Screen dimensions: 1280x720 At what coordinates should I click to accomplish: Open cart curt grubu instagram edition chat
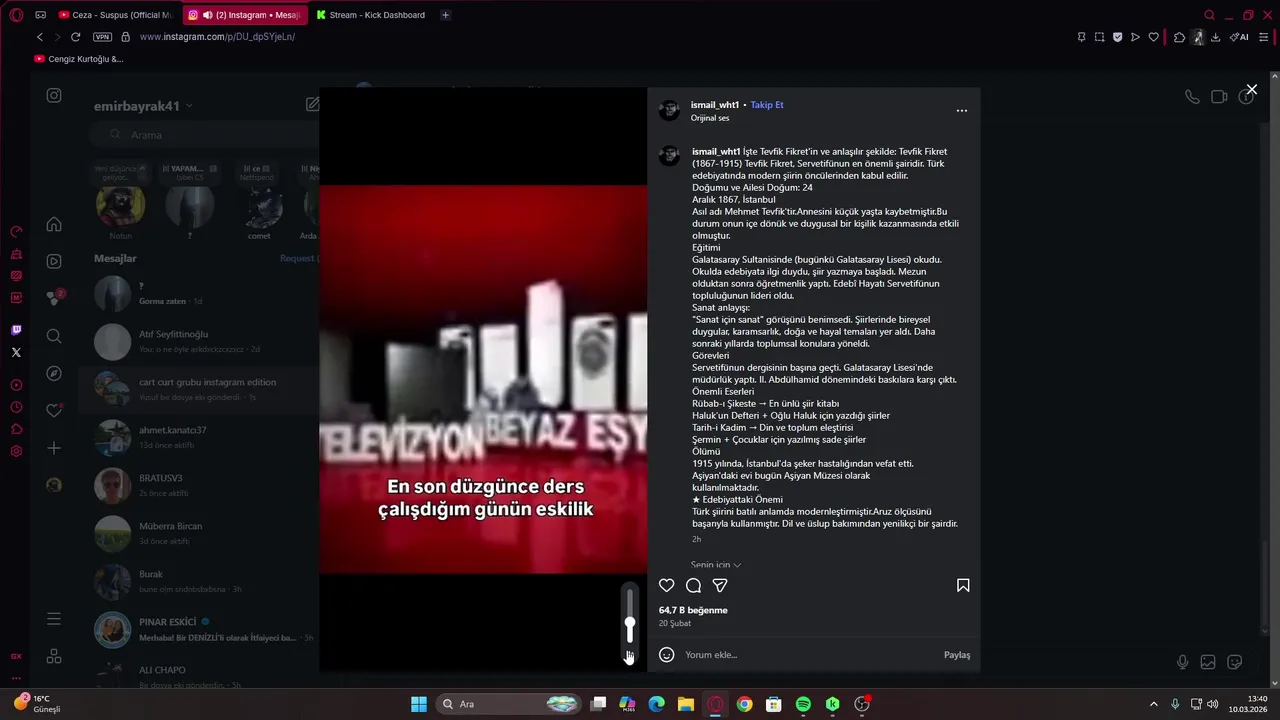[x=198, y=389]
